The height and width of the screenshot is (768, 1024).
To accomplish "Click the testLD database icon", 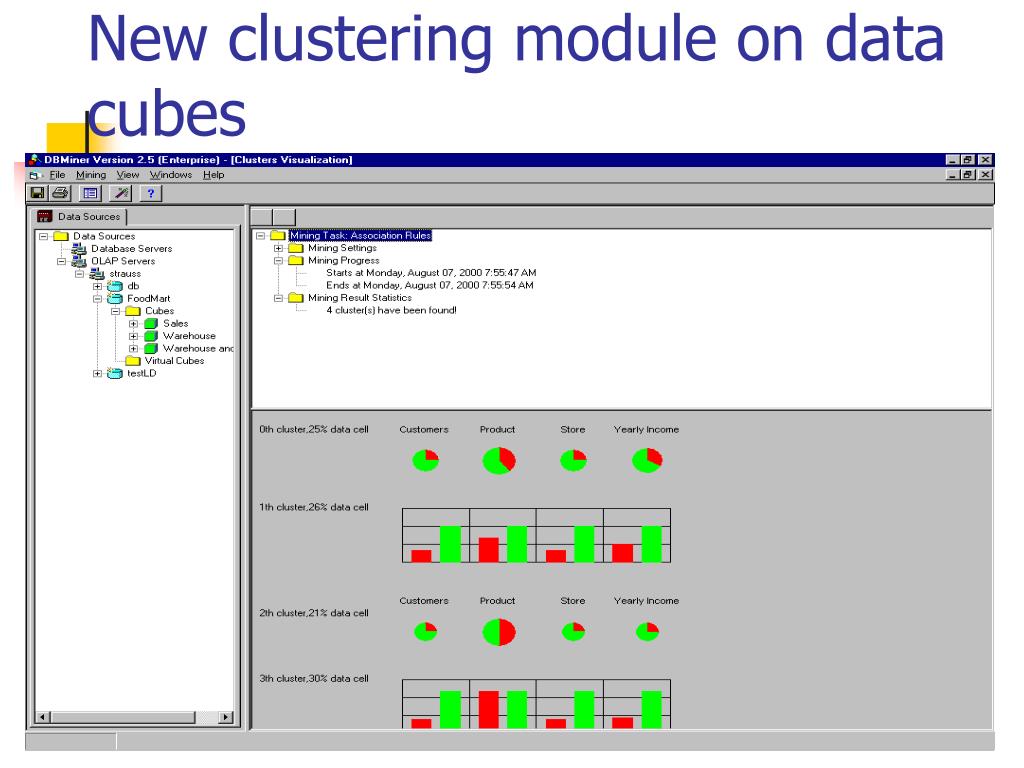I will pos(115,373).
